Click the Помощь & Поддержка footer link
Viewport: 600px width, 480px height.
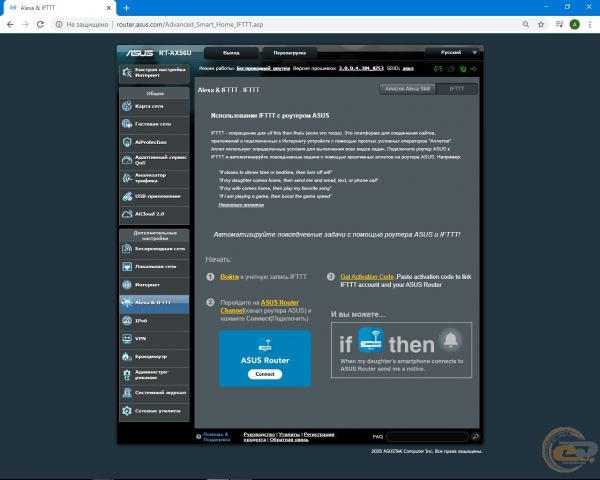click(x=216, y=437)
